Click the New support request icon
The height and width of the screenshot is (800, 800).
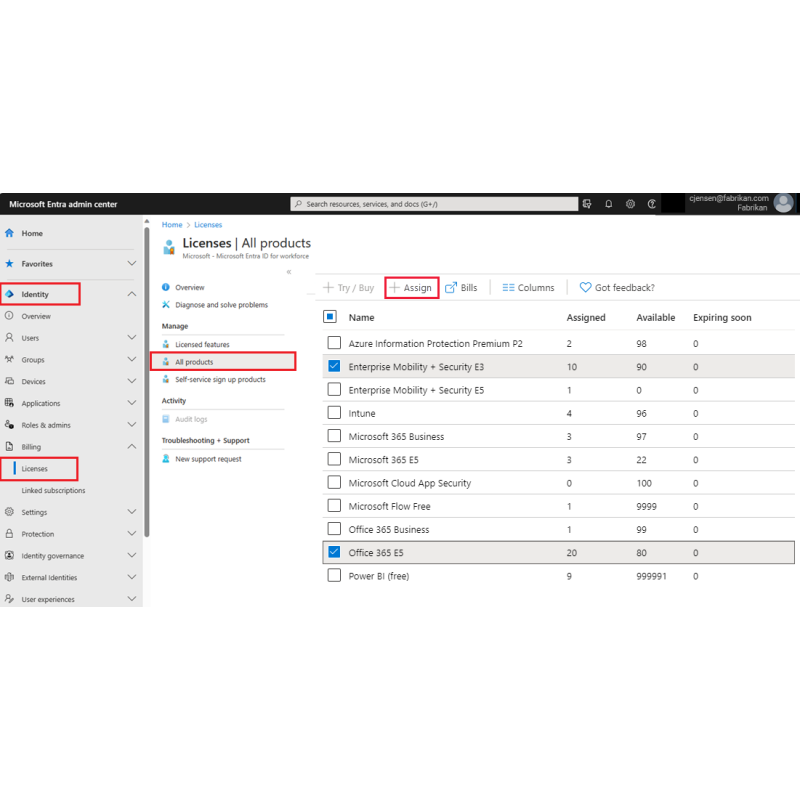166,459
